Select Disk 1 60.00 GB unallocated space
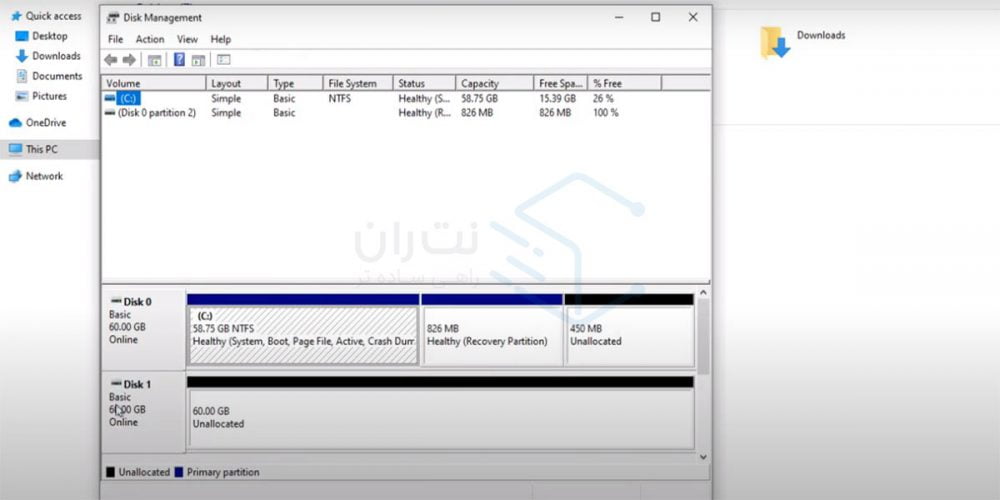The image size is (1000, 500). 440,417
